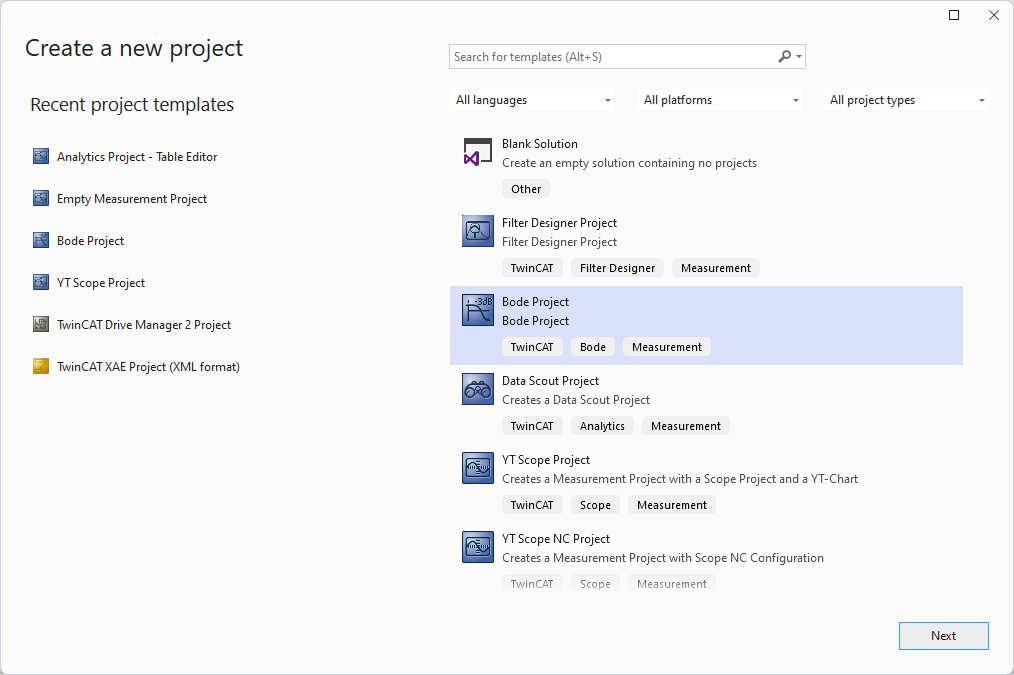Click TwinCAT tag under Filter Designer Project
The width and height of the screenshot is (1014, 675).
(x=532, y=268)
